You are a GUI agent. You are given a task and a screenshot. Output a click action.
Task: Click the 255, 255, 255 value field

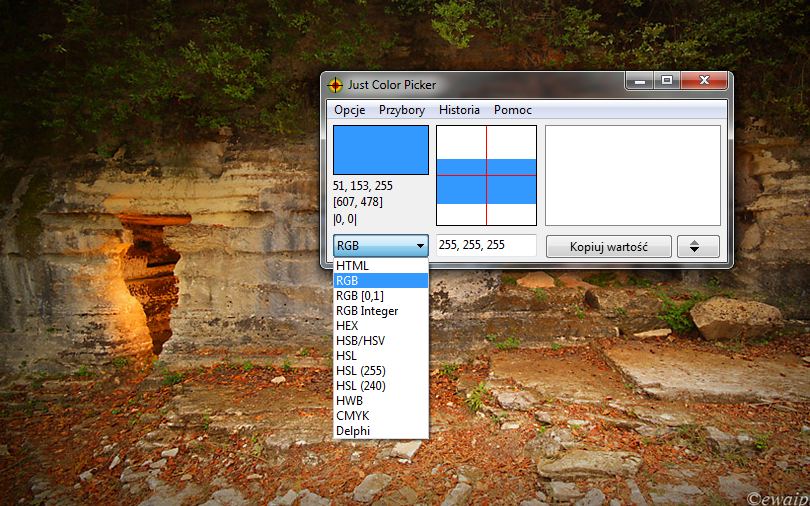[x=487, y=245]
